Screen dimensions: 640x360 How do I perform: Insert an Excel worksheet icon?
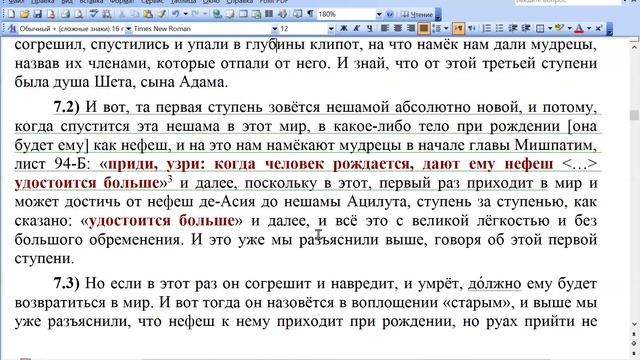256,14
